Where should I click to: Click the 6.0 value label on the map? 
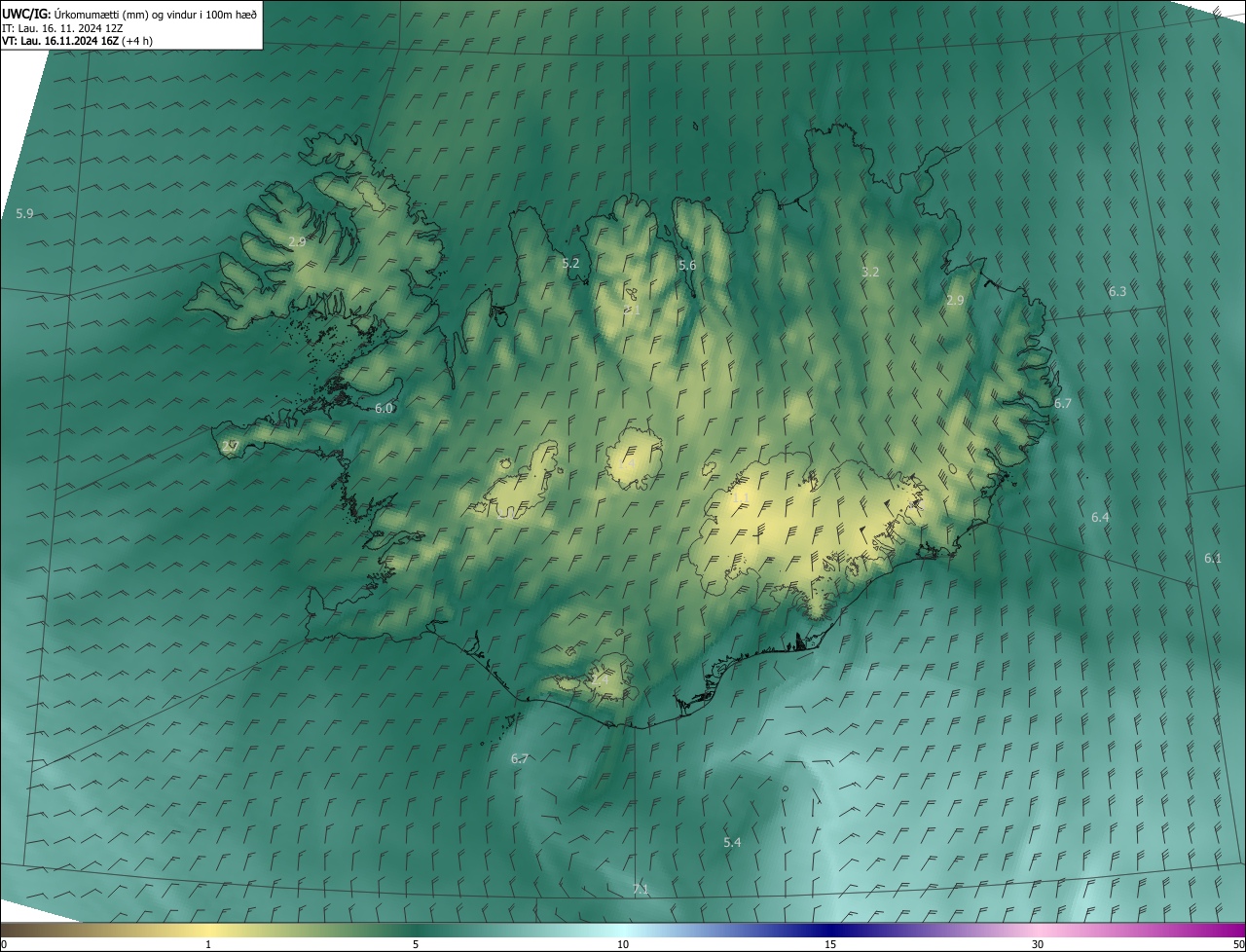click(384, 408)
